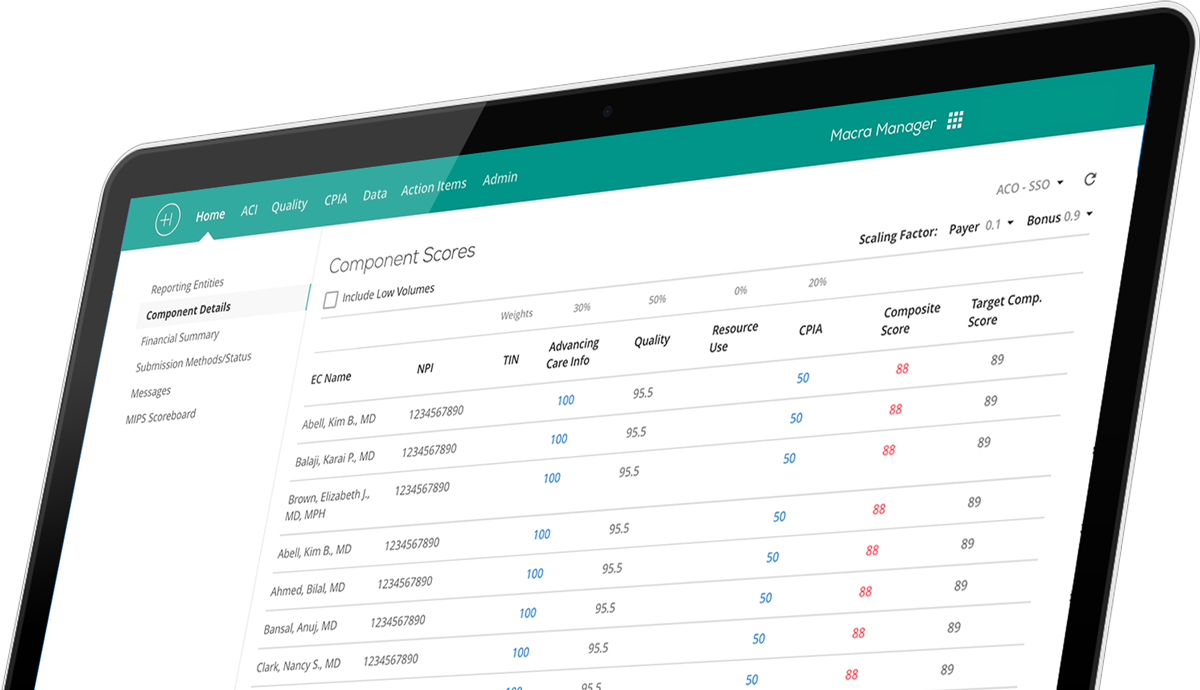Screen dimensions: 1200x690
Task: Open the ACI navigation tab
Action: 249,211
